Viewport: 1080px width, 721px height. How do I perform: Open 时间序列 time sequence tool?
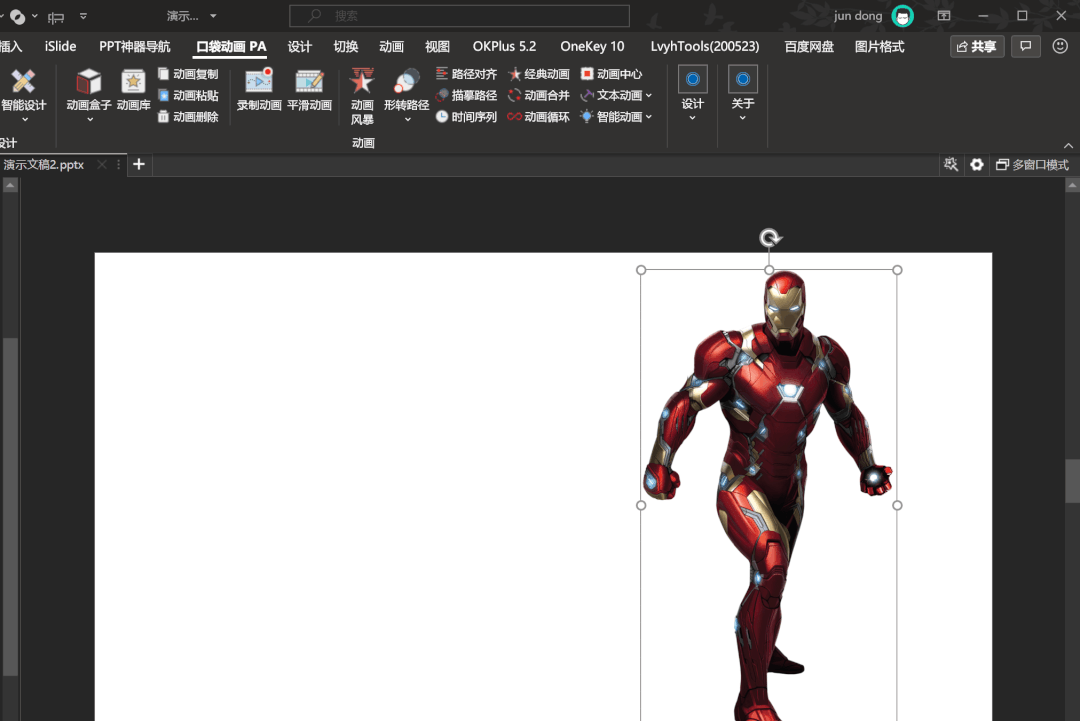click(467, 117)
